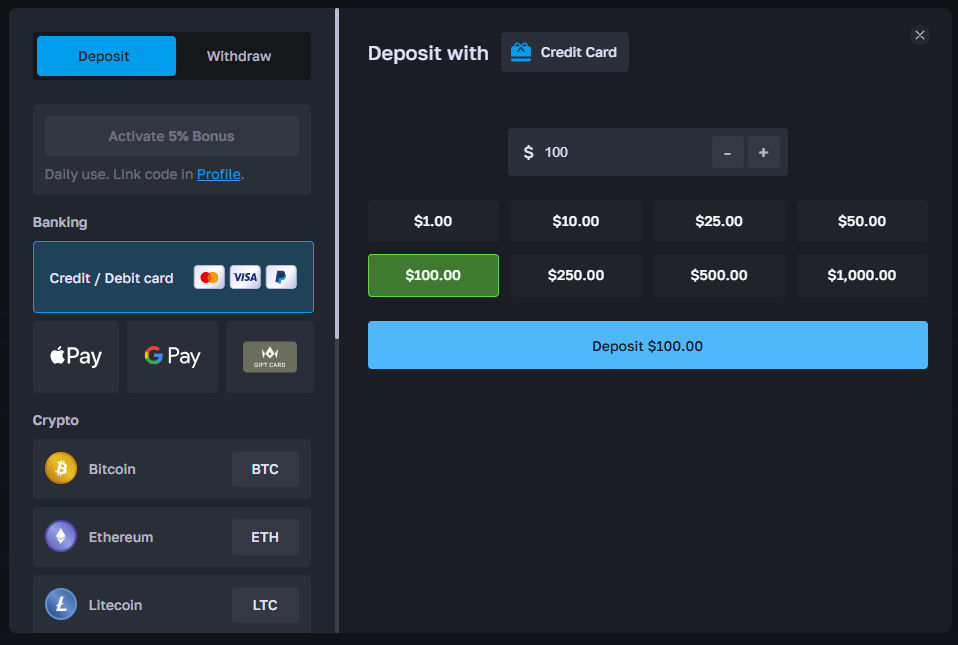This screenshot has height=645, width=958.
Task: Increase deposit amount with plus button
Action: (763, 152)
